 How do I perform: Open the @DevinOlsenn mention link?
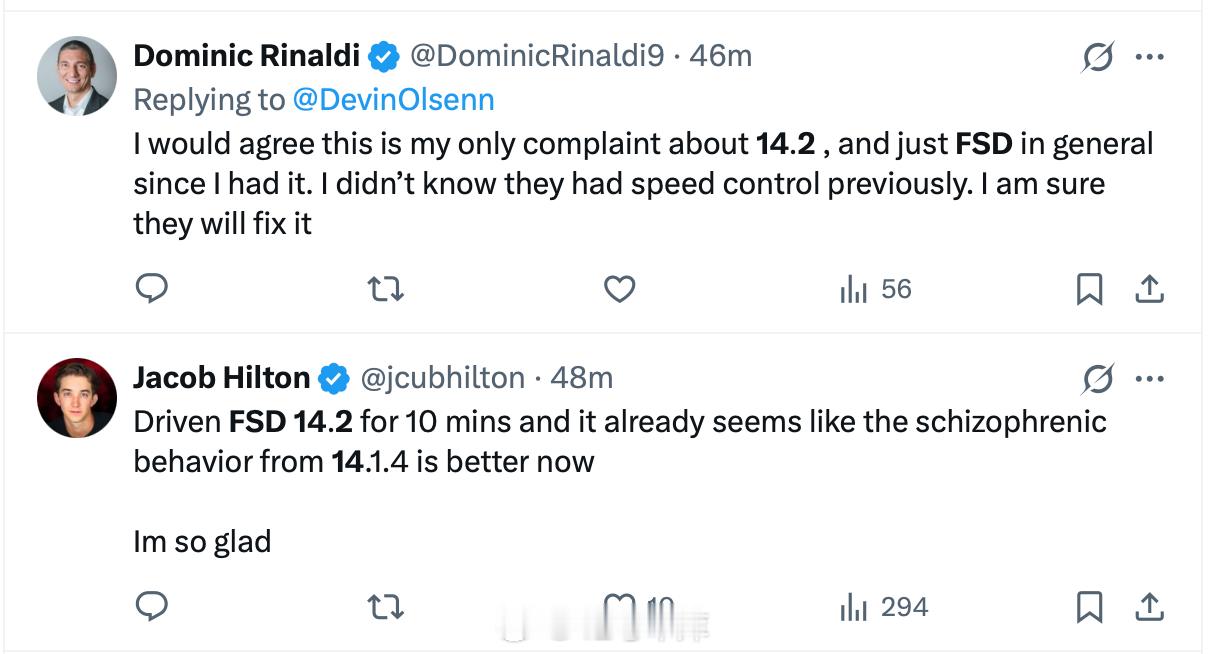pos(393,99)
